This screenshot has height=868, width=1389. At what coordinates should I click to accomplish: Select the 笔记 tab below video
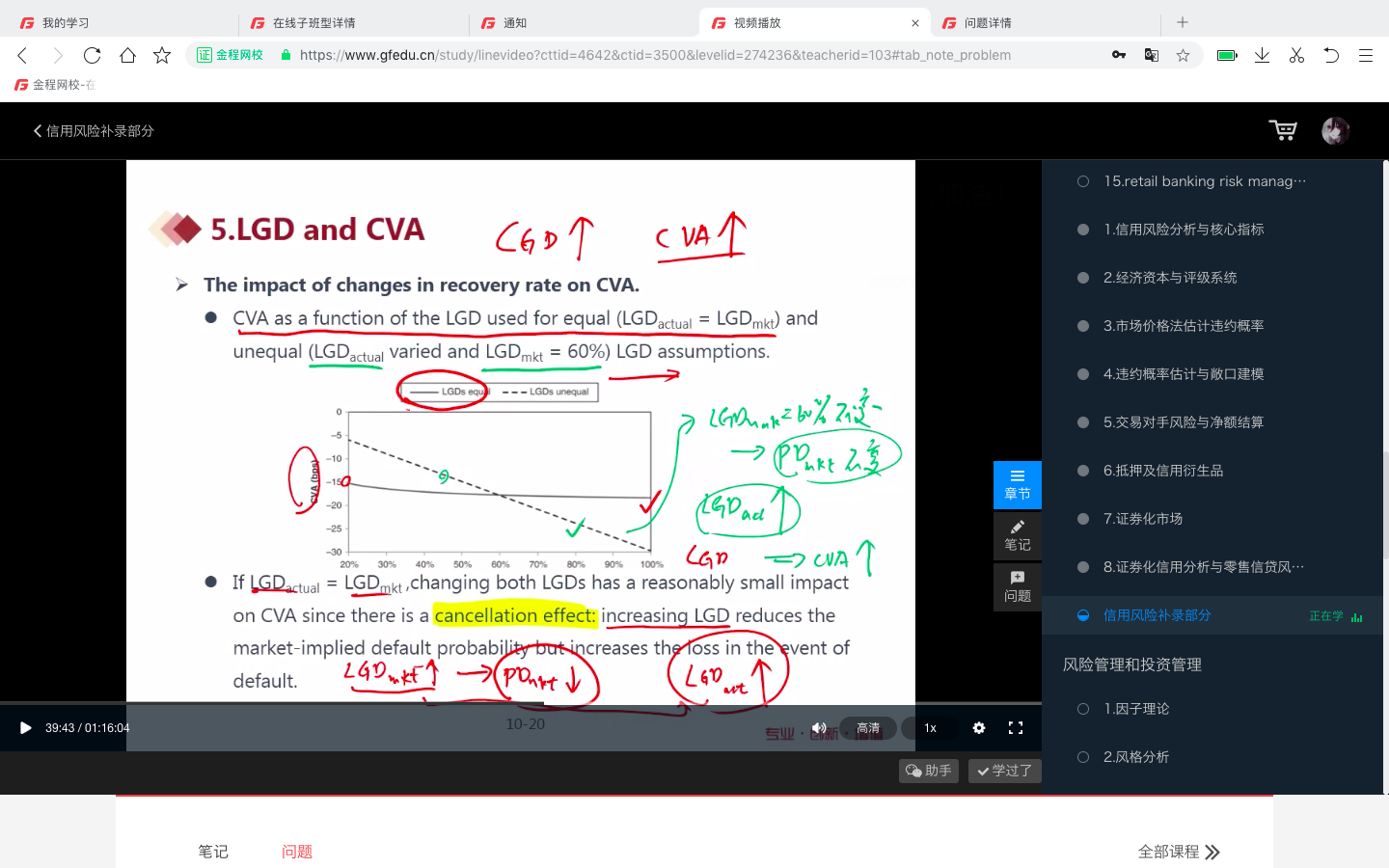point(213,852)
